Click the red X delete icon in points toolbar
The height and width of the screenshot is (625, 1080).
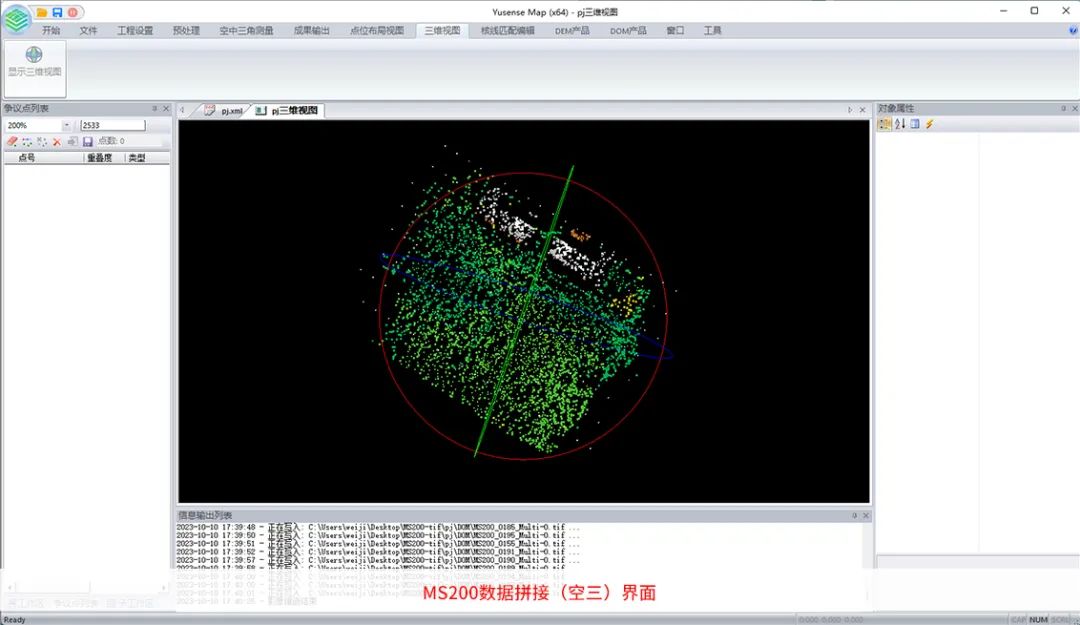57,142
